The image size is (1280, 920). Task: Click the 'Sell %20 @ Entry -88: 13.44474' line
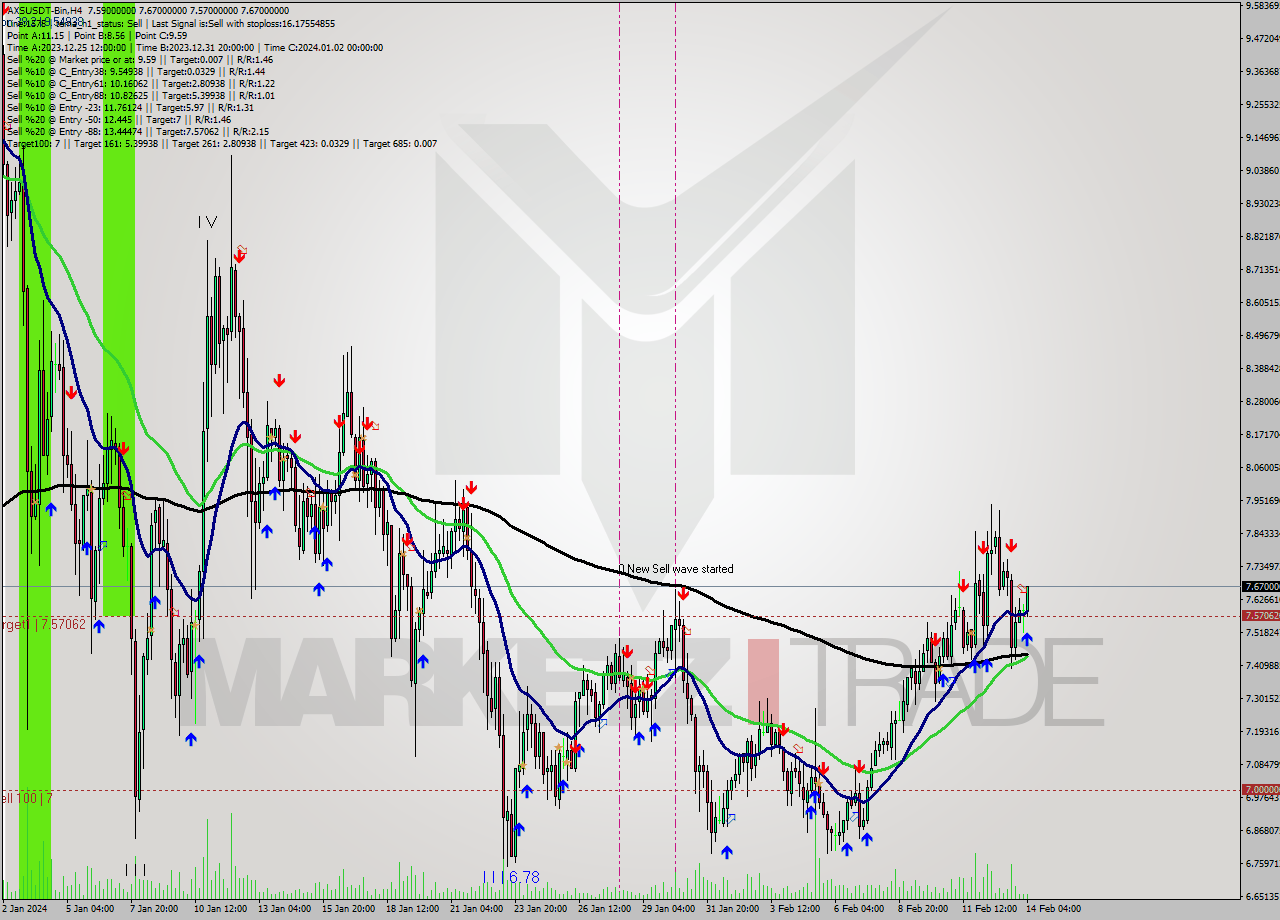pyautogui.click(x=137, y=131)
